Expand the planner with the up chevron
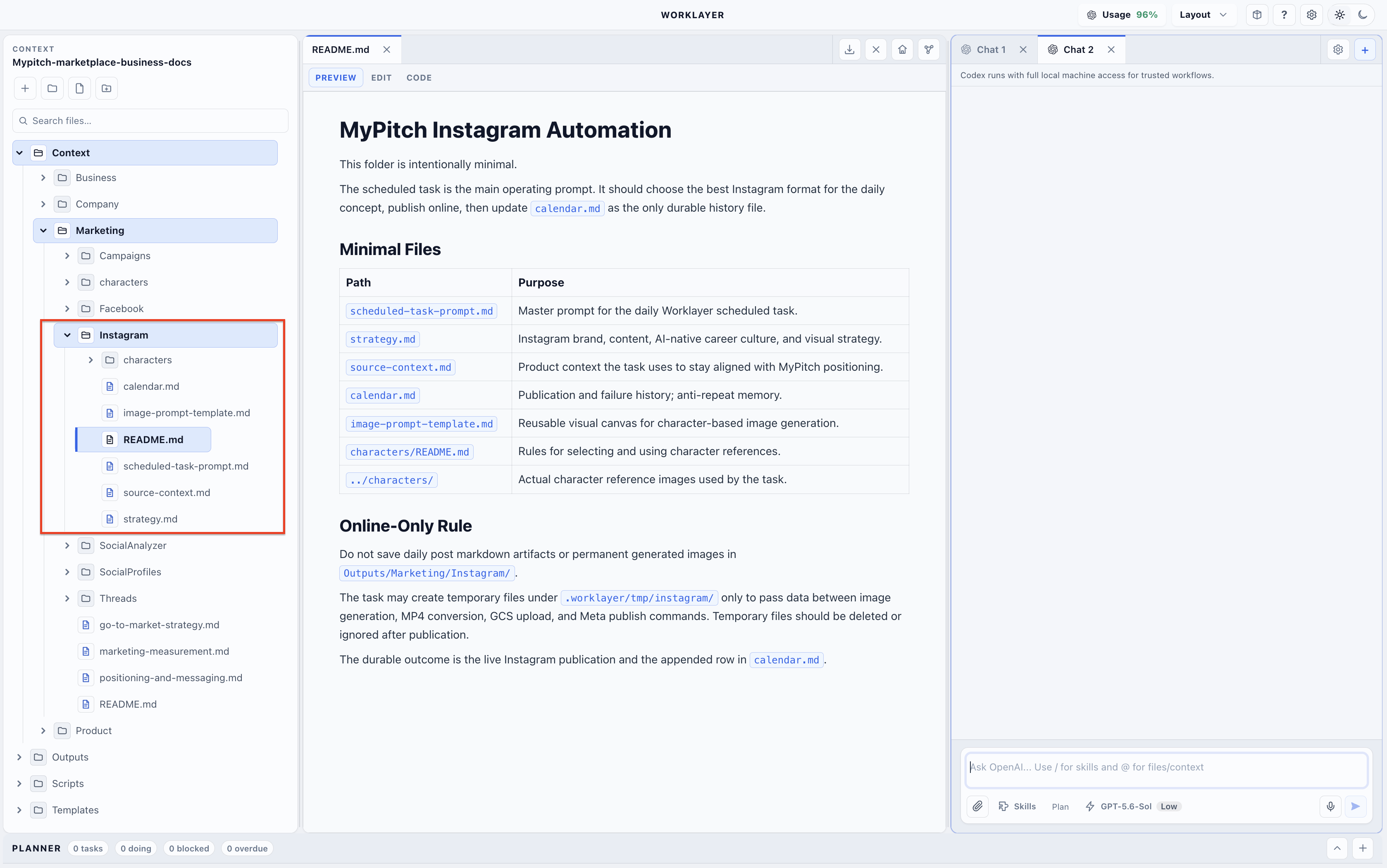 tap(1337, 848)
